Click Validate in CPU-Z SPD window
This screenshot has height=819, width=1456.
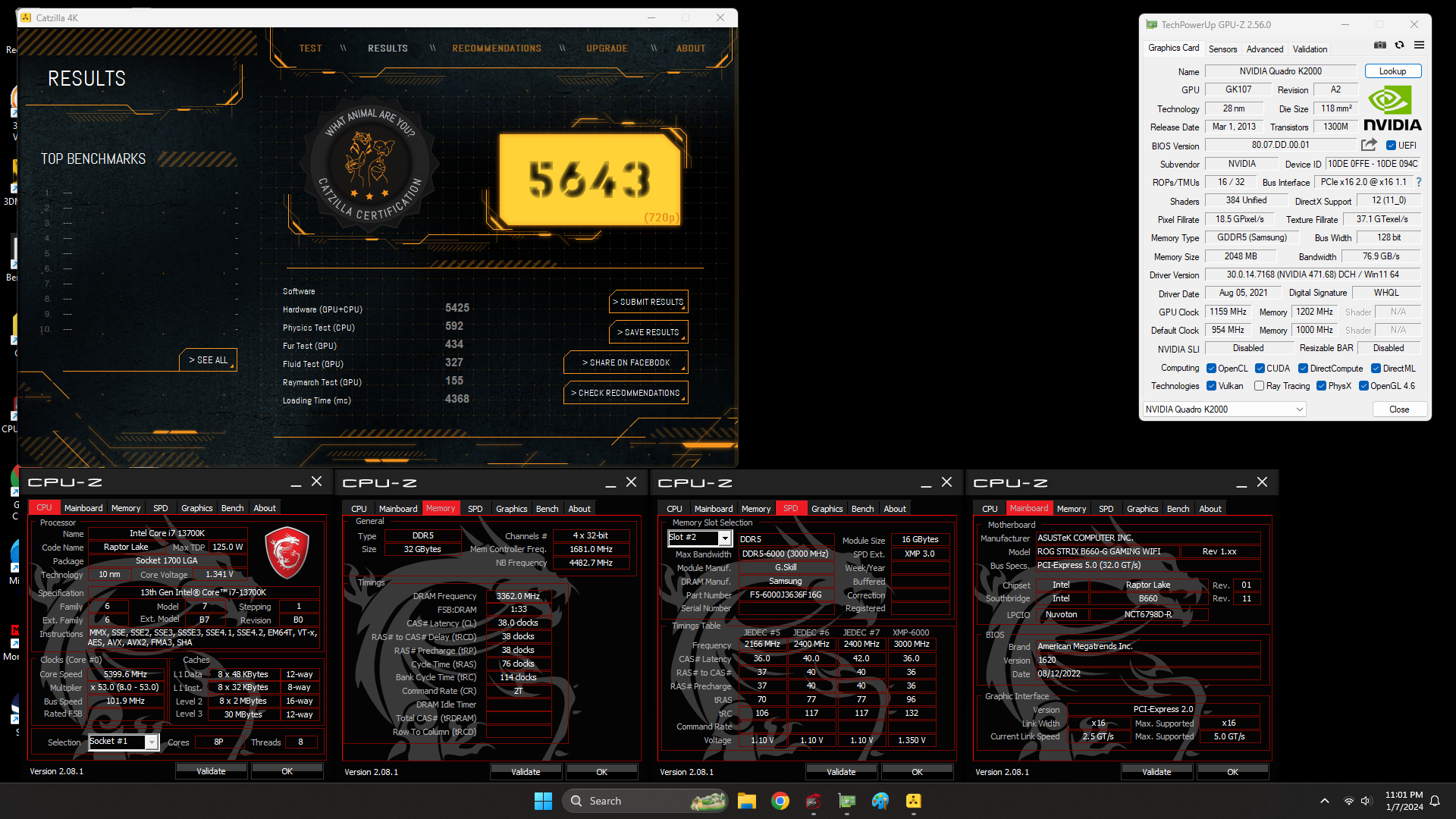coord(841,772)
